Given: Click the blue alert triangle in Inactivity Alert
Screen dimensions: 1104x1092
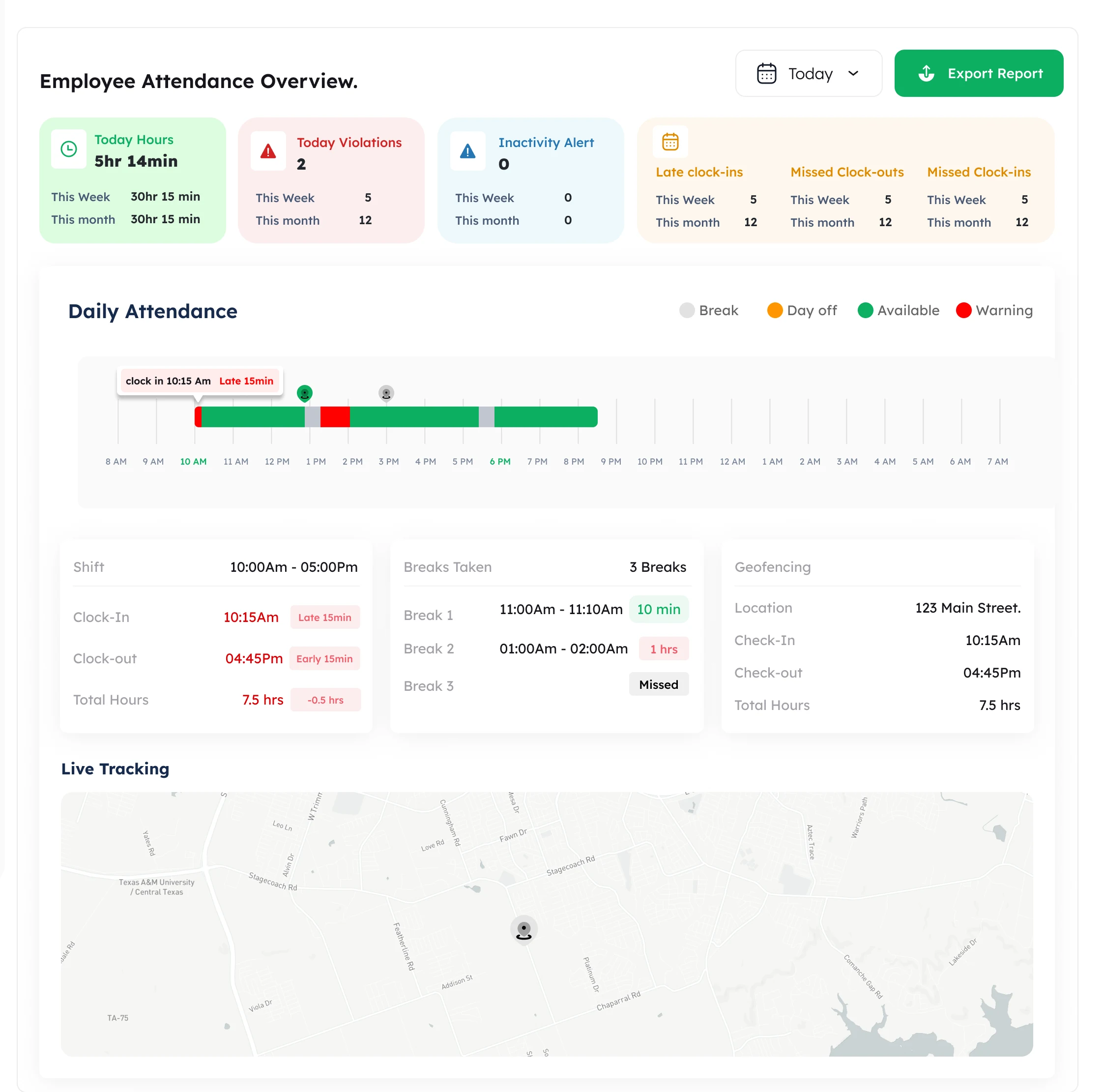Looking at the screenshot, I should pyautogui.click(x=467, y=151).
